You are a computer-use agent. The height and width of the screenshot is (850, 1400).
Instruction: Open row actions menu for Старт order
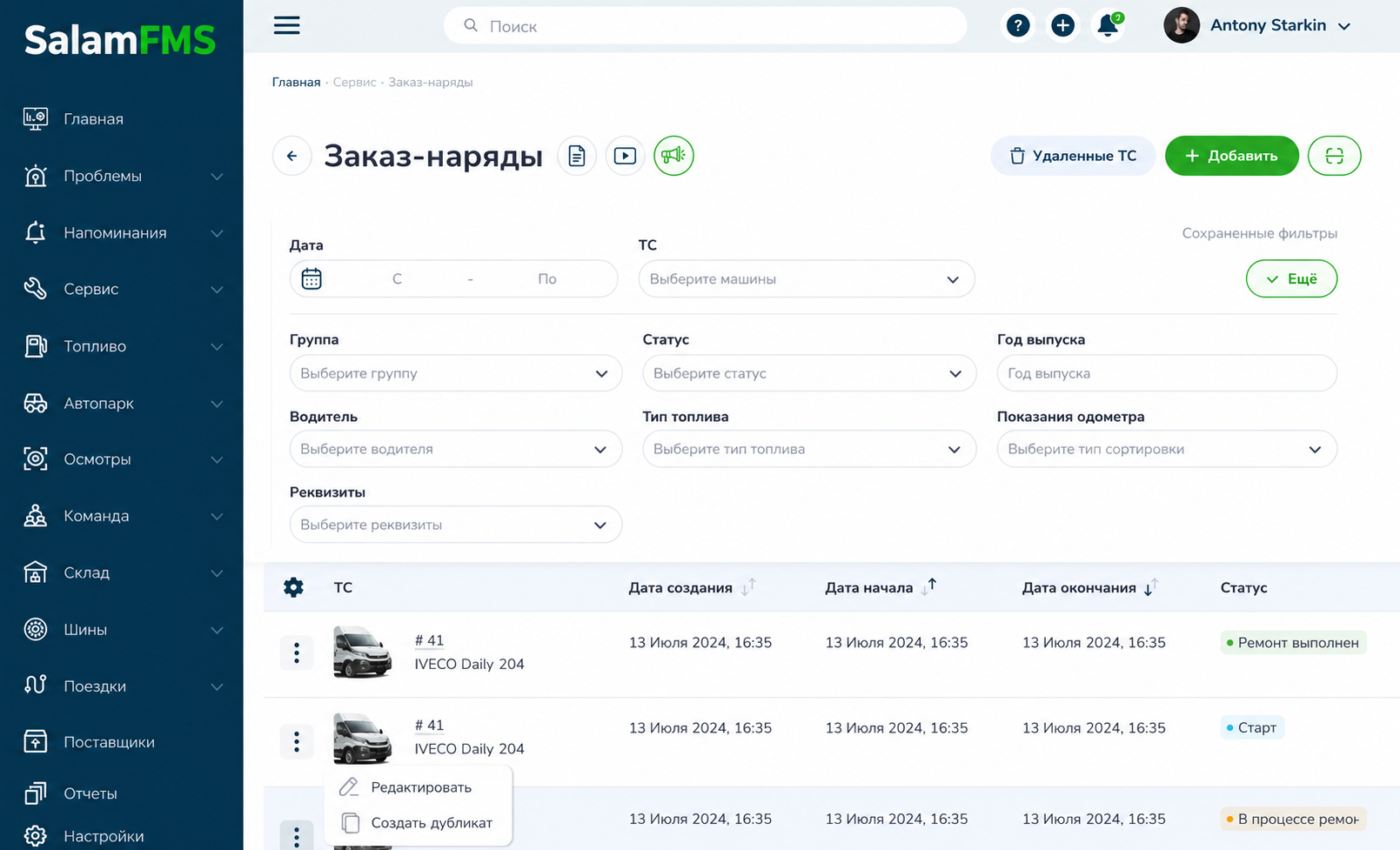(297, 741)
